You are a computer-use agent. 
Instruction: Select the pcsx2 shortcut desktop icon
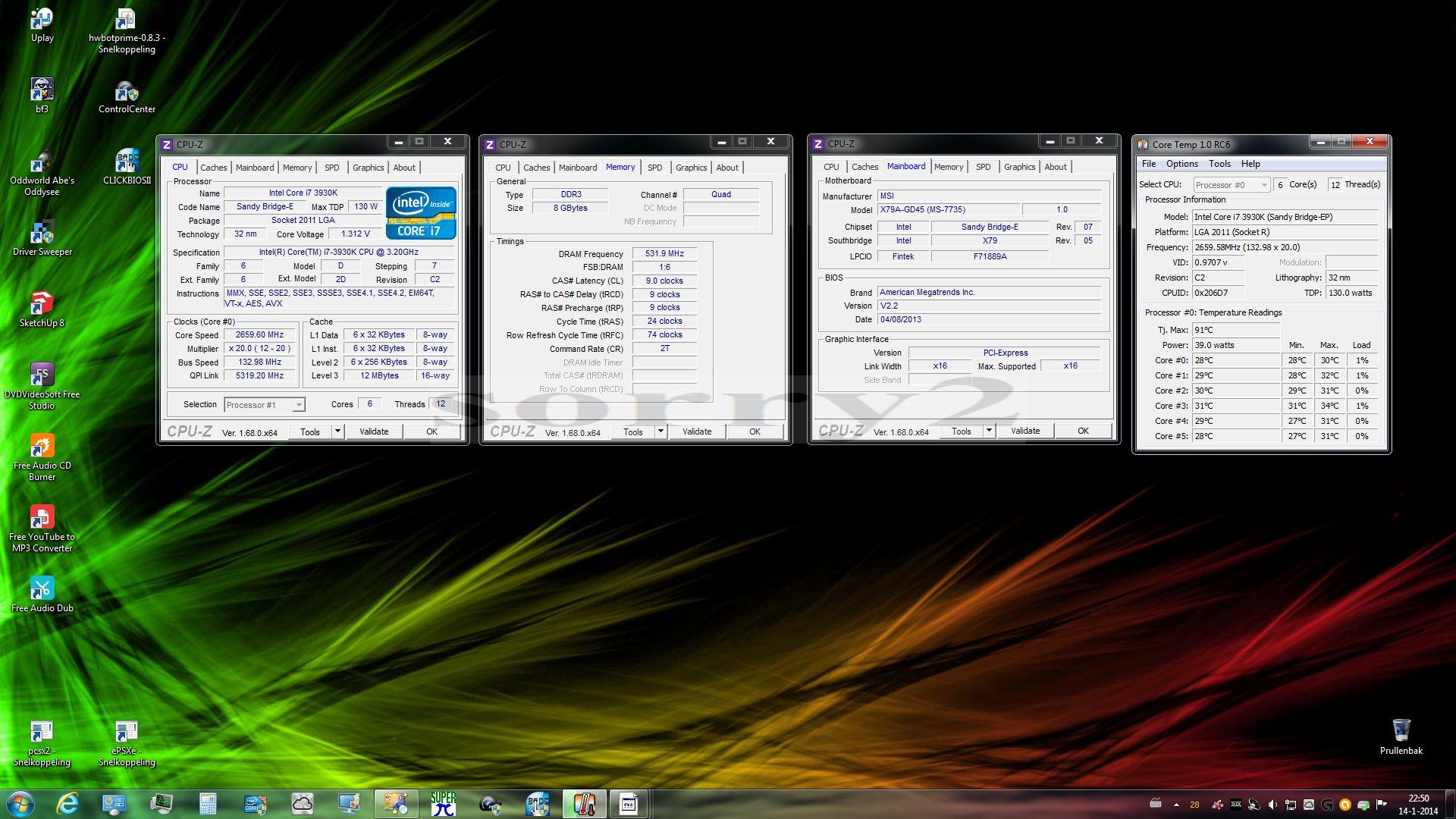42,743
